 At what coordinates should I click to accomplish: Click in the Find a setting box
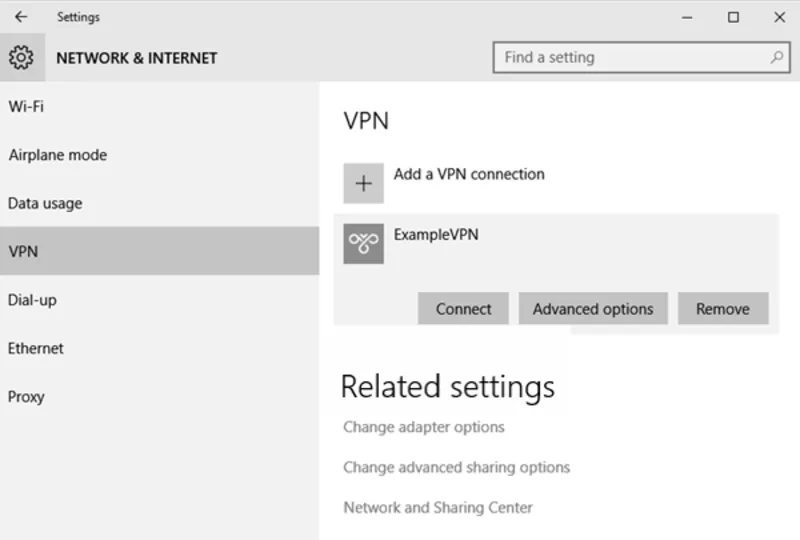630,58
